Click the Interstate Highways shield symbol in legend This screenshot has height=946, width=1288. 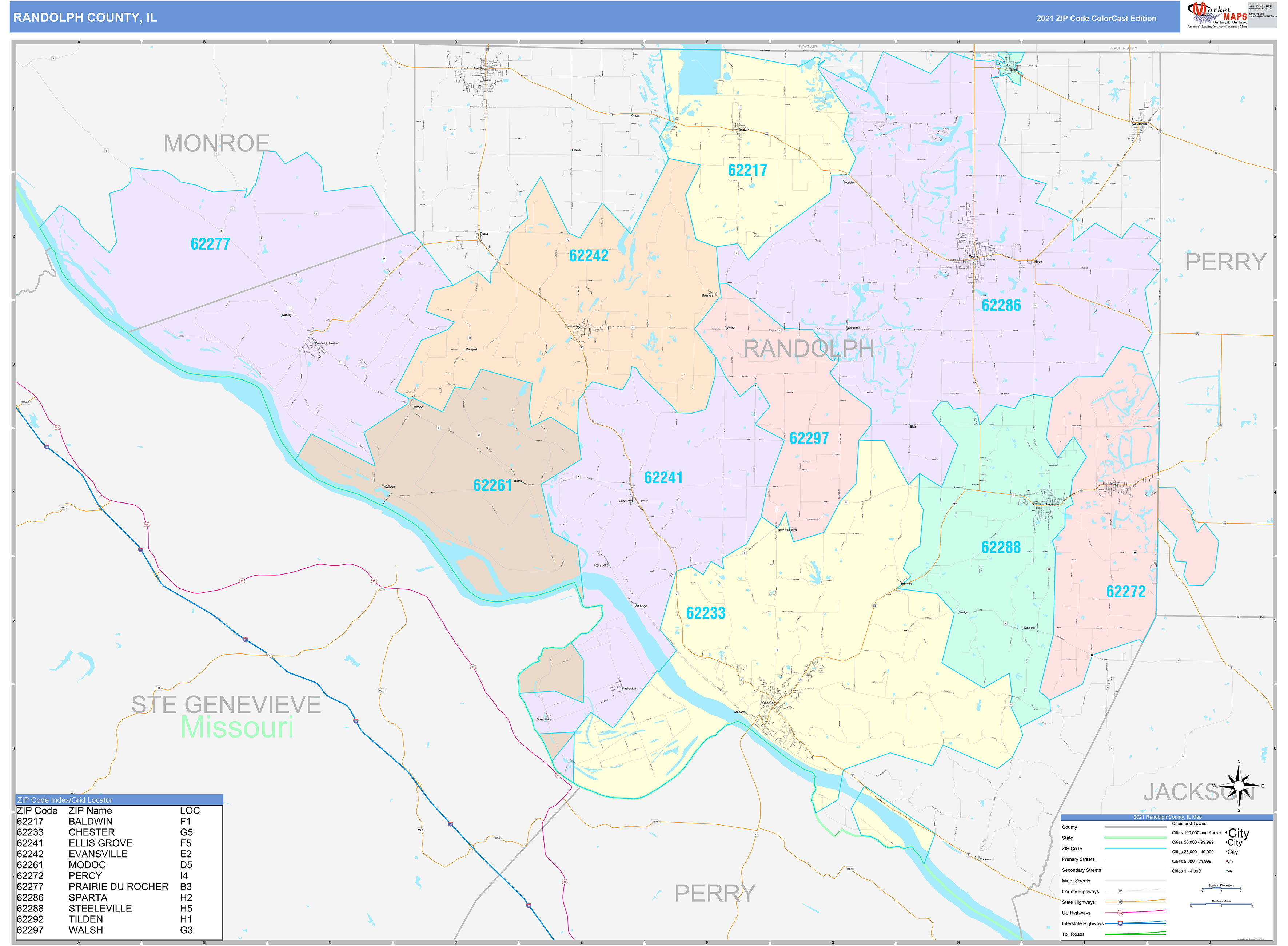coord(1120,924)
